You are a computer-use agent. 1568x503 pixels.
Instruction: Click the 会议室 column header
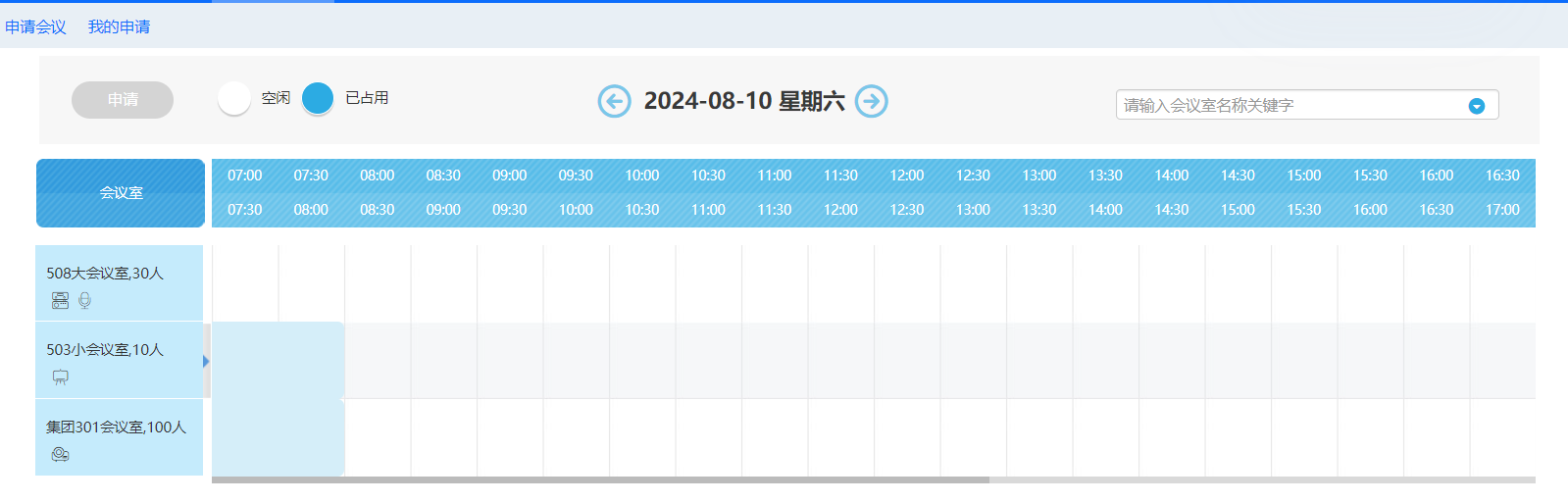coord(121,193)
